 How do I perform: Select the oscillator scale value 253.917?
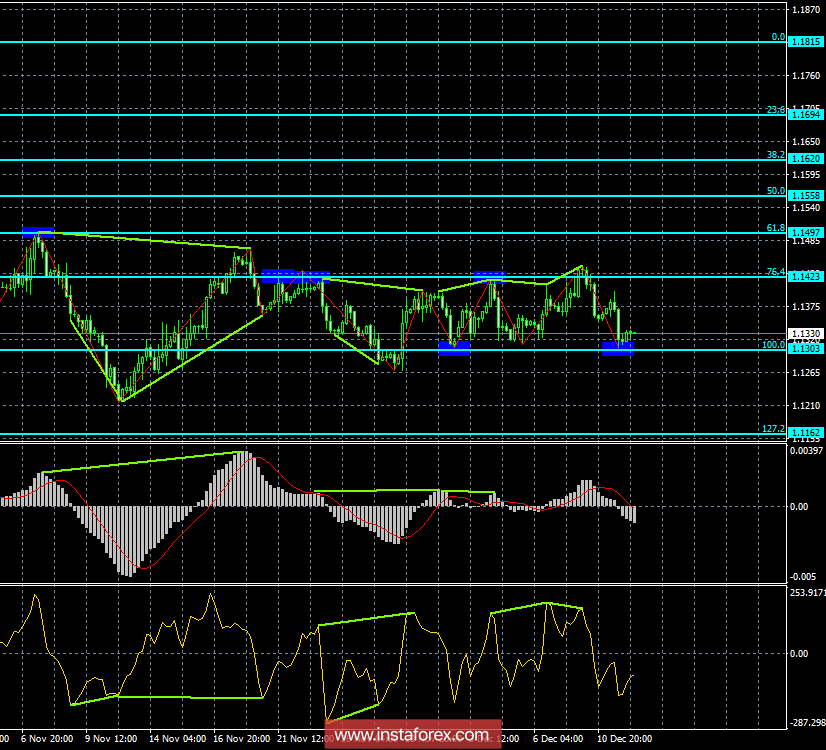click(x=808, y=592)
